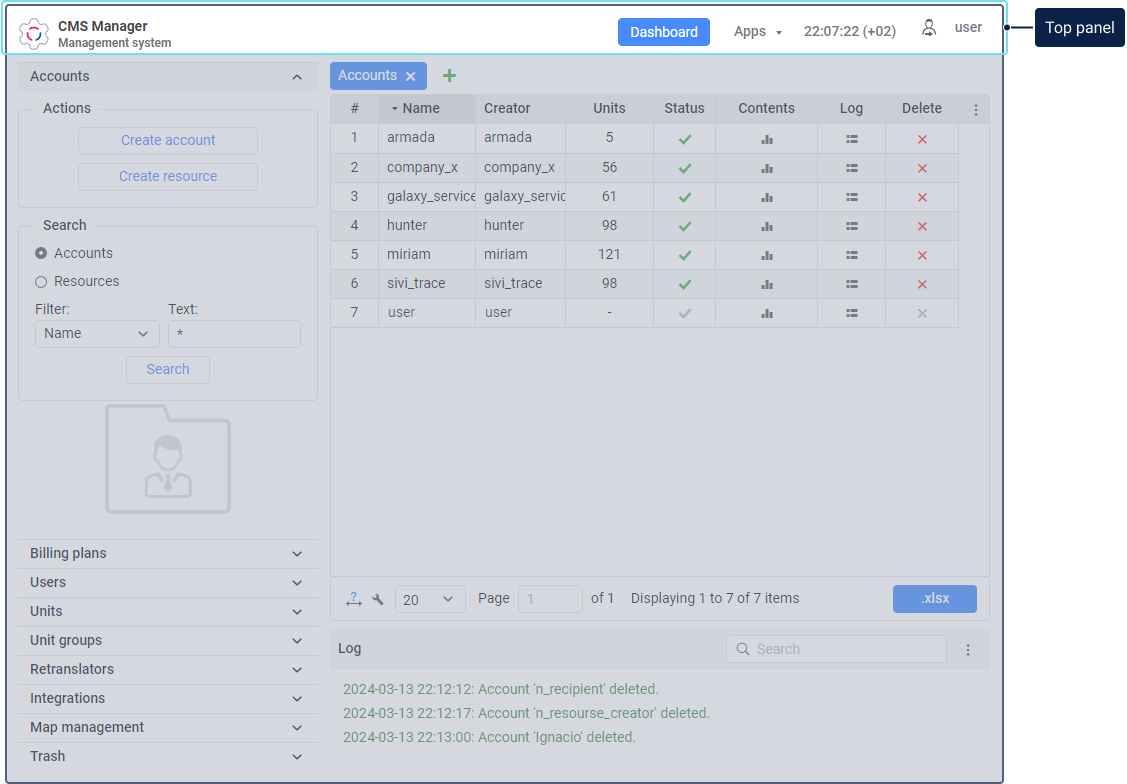The height and width of the screenshot is (784, 1127).
Task: Open the Filter Name dropdown
Action: [97, 334]
